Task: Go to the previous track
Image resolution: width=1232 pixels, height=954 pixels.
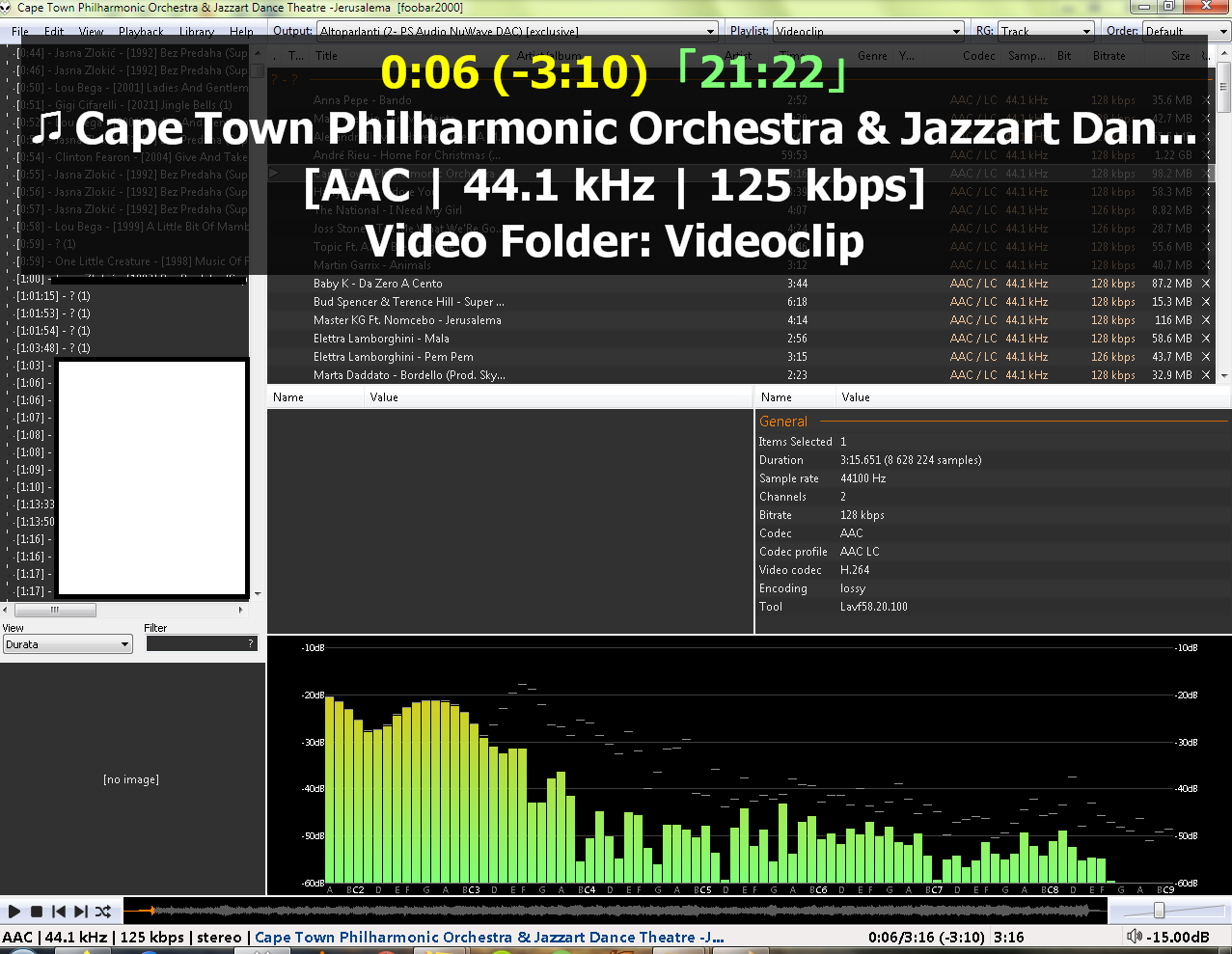Action: click(x=58, y=912)
